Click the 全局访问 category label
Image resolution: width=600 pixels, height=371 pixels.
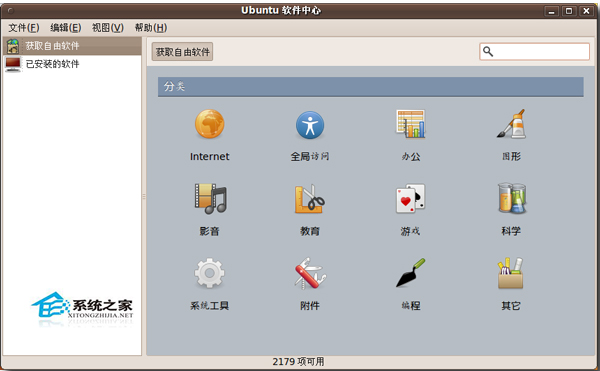(310, 156)
